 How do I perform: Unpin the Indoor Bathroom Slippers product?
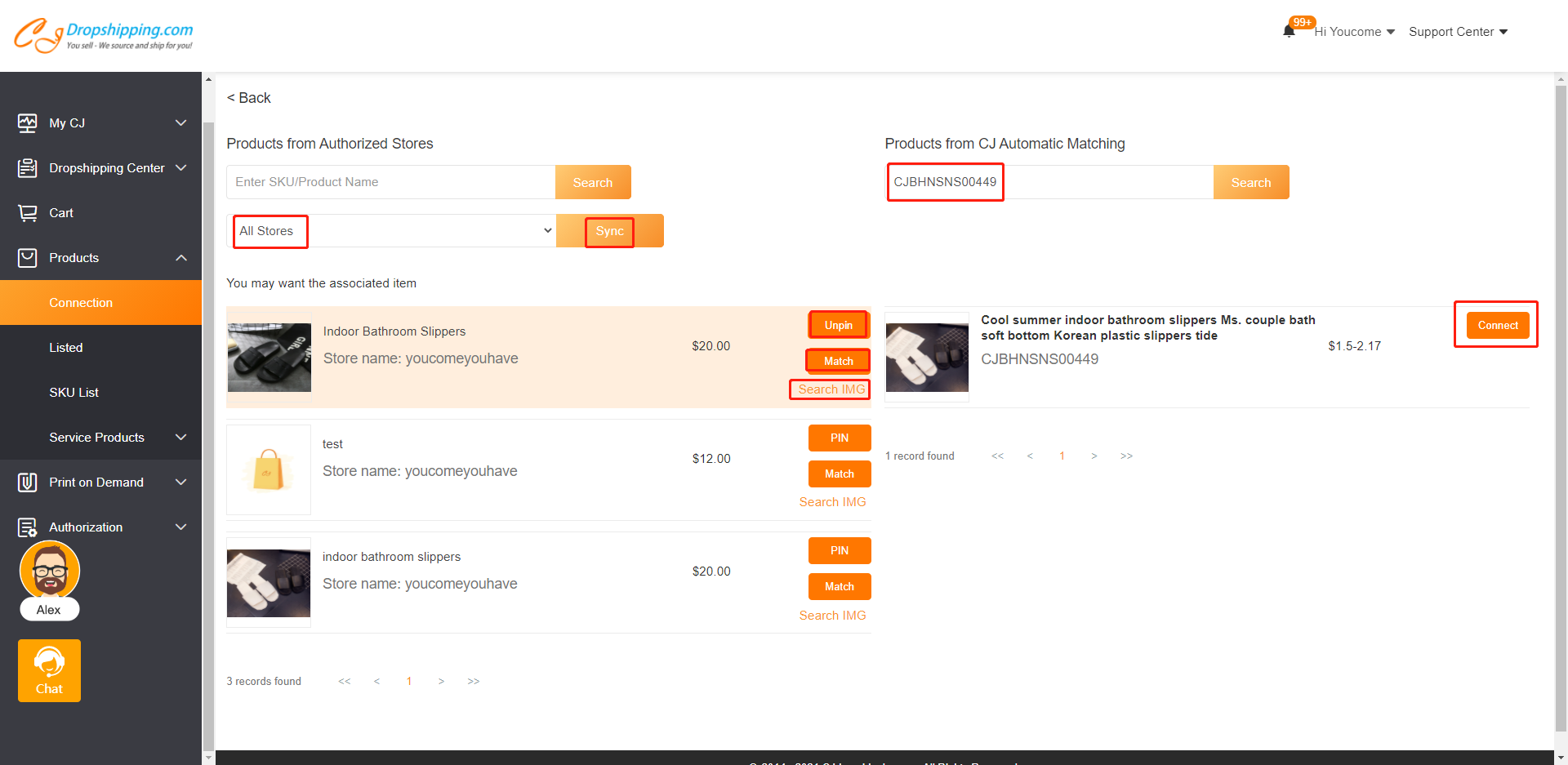pyautogui.click(x=839, y=325)
